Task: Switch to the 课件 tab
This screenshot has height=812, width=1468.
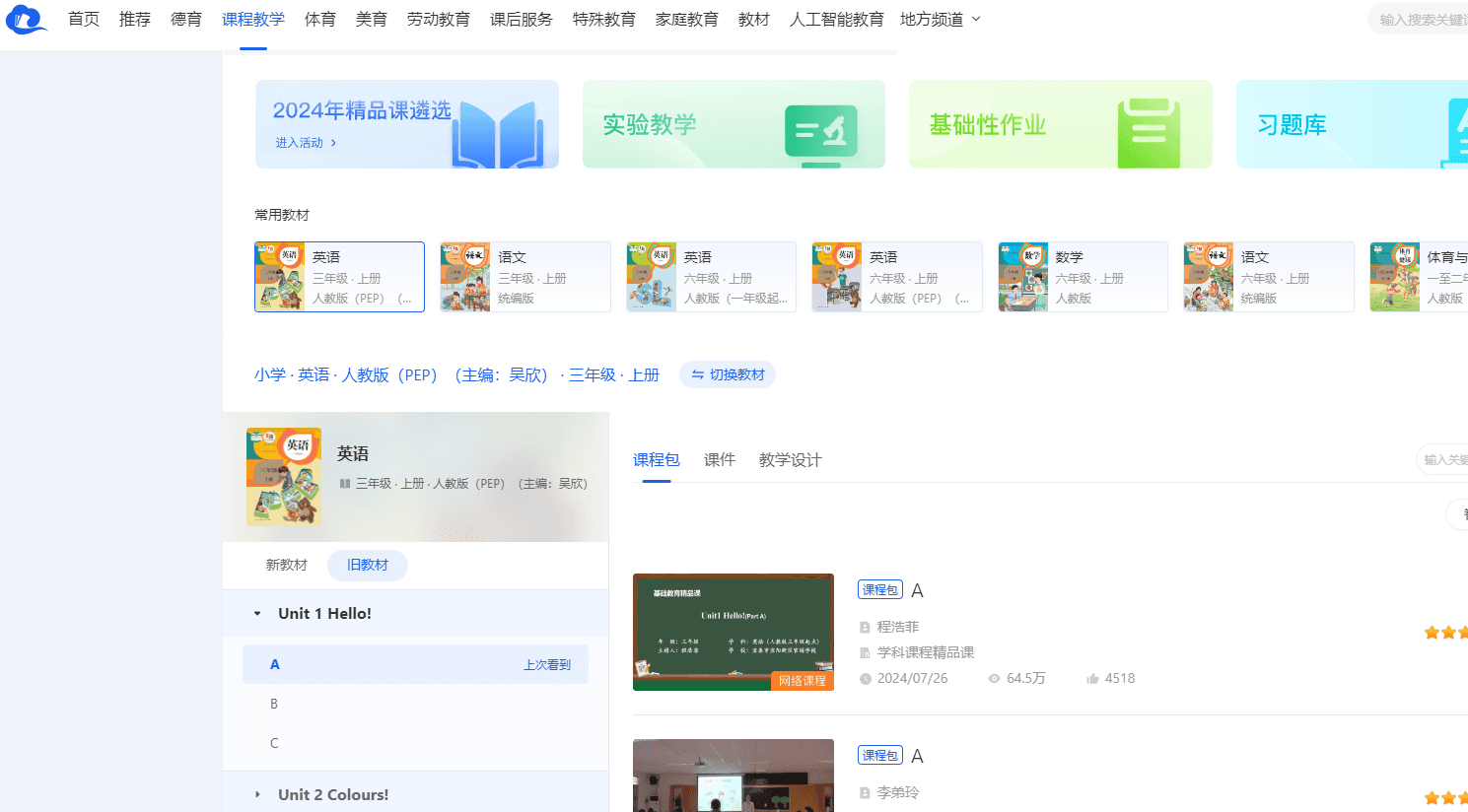Action: tap(720, 460)
